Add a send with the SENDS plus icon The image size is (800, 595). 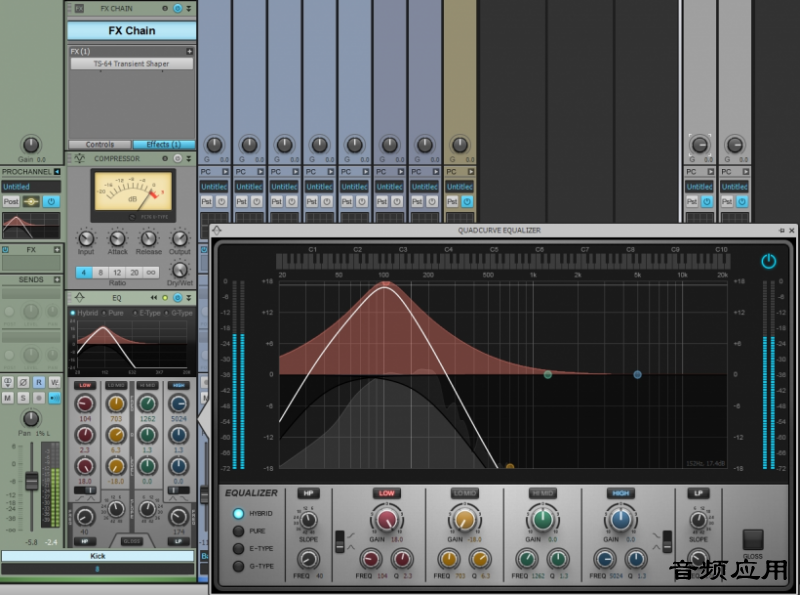[x=57, y=280]
